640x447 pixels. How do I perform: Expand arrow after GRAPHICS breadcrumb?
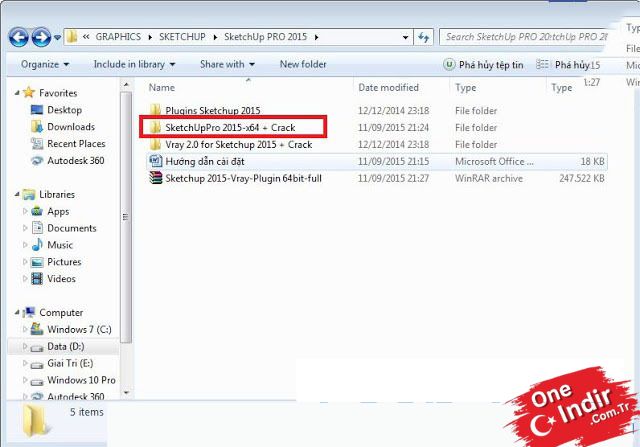(150, 37)
